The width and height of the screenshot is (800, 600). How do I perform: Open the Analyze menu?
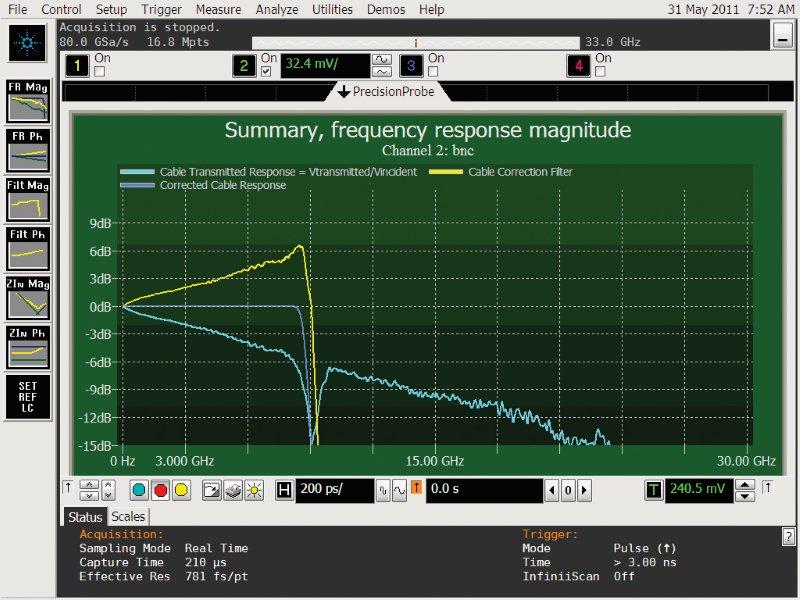(276, 9)
